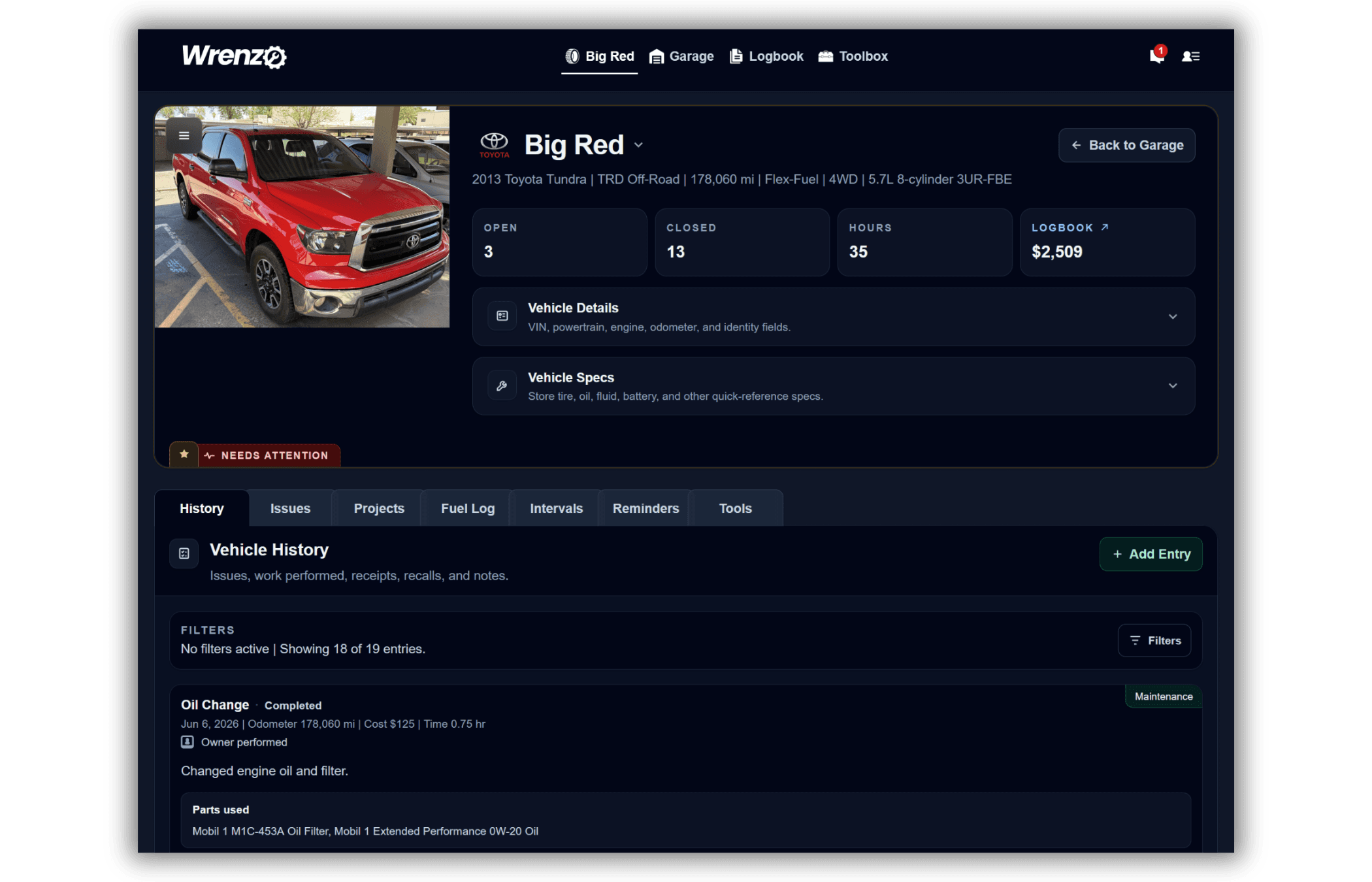
Task: Open the Big Red vehicle name dropdown
Action: (x=638, y=145)
